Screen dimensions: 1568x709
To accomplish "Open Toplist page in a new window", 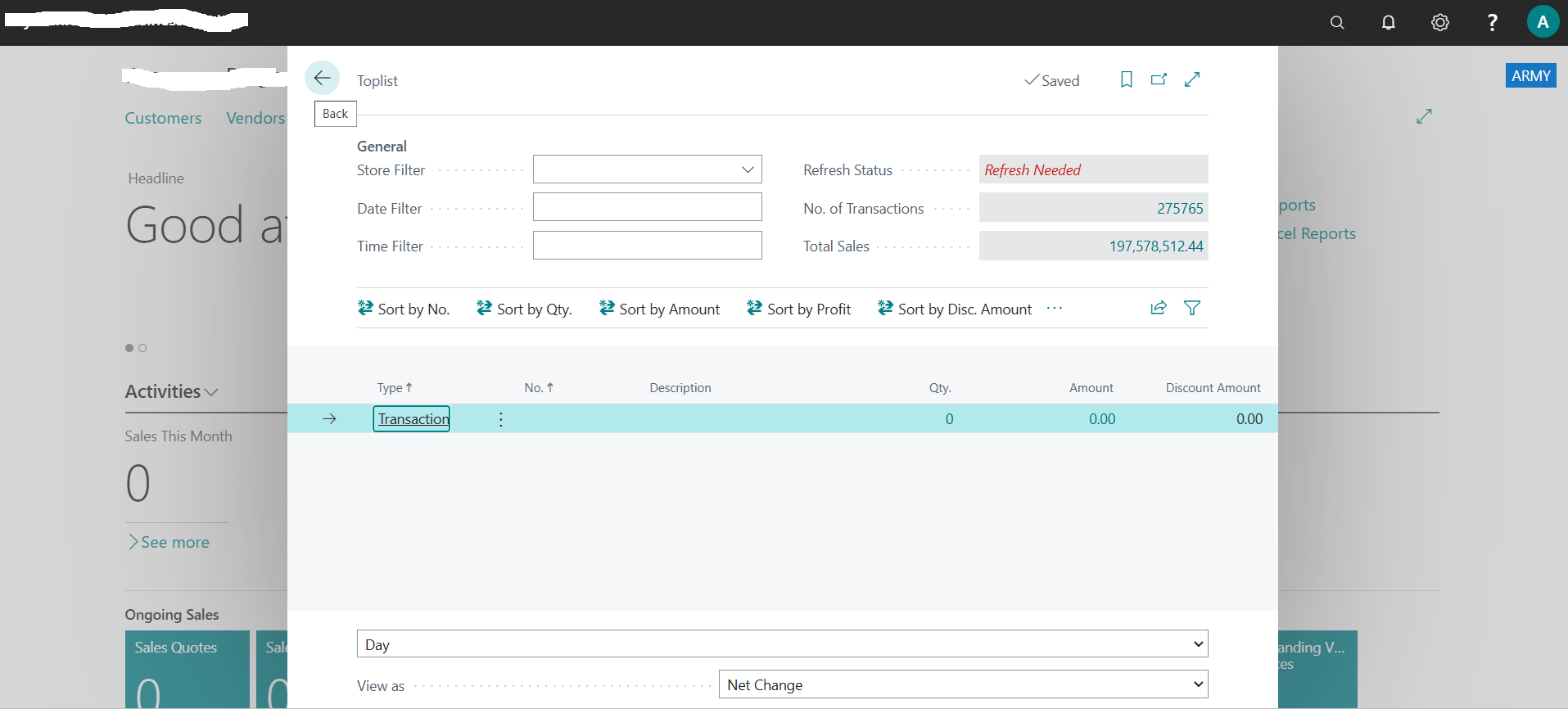I will coord(1159,79).
